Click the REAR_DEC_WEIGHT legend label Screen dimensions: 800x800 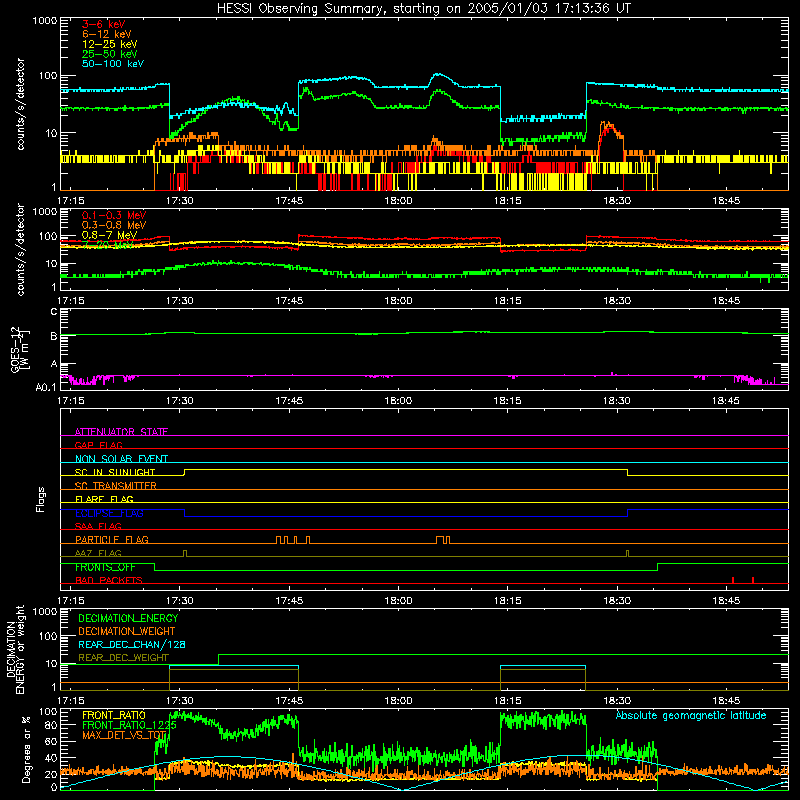[123, 658]
